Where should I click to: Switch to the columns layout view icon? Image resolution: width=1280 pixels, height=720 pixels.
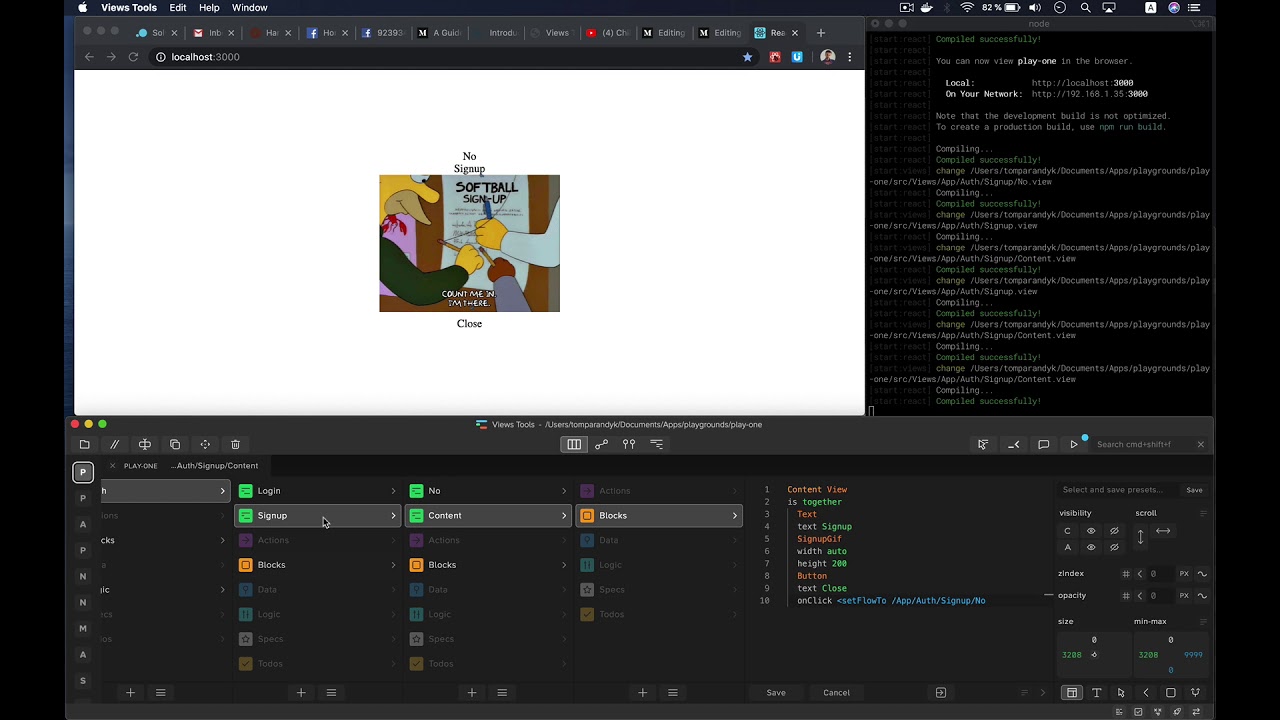coord(574,444)
